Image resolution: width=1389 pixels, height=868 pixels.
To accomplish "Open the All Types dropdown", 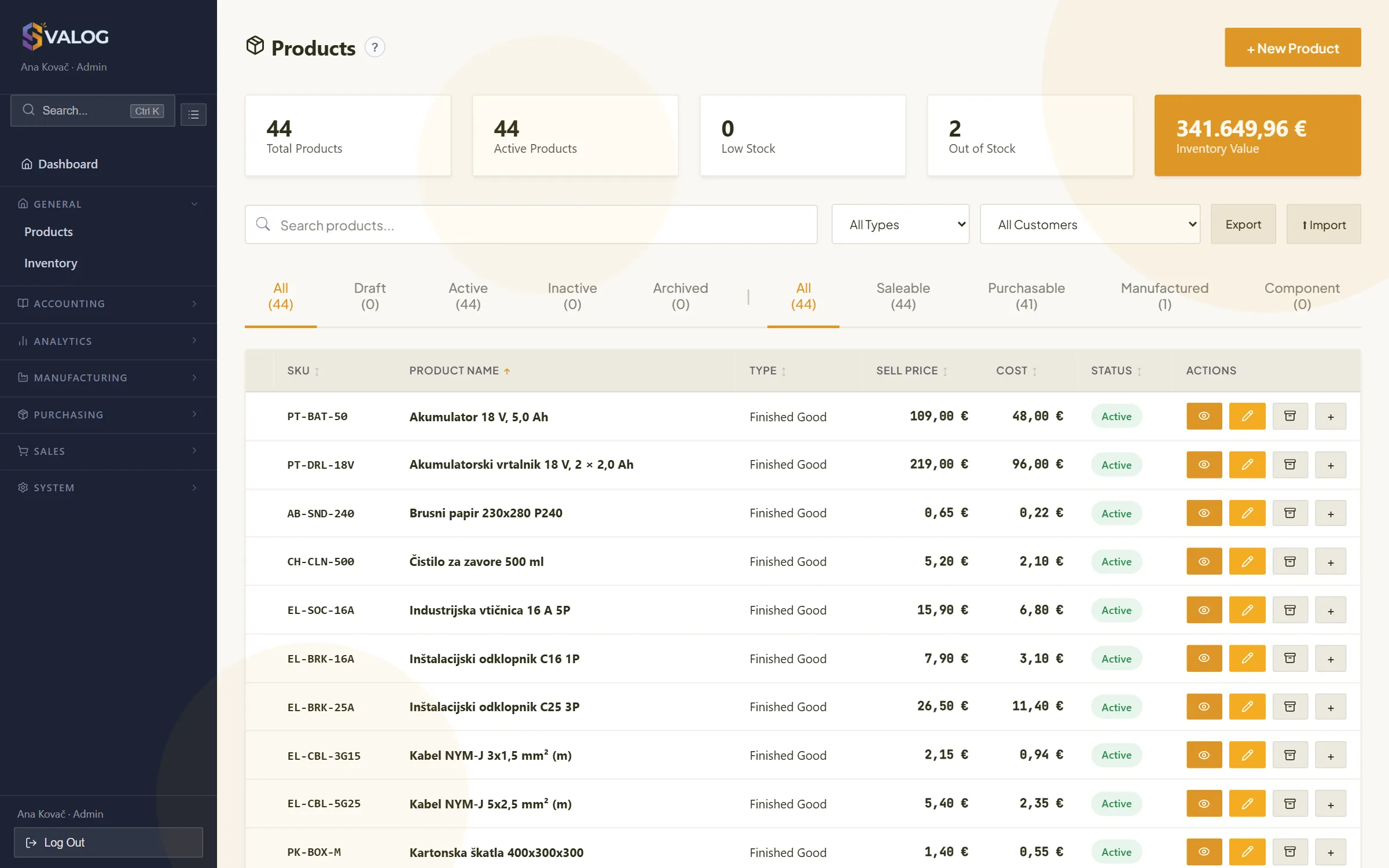I will (x=901, y=225).
